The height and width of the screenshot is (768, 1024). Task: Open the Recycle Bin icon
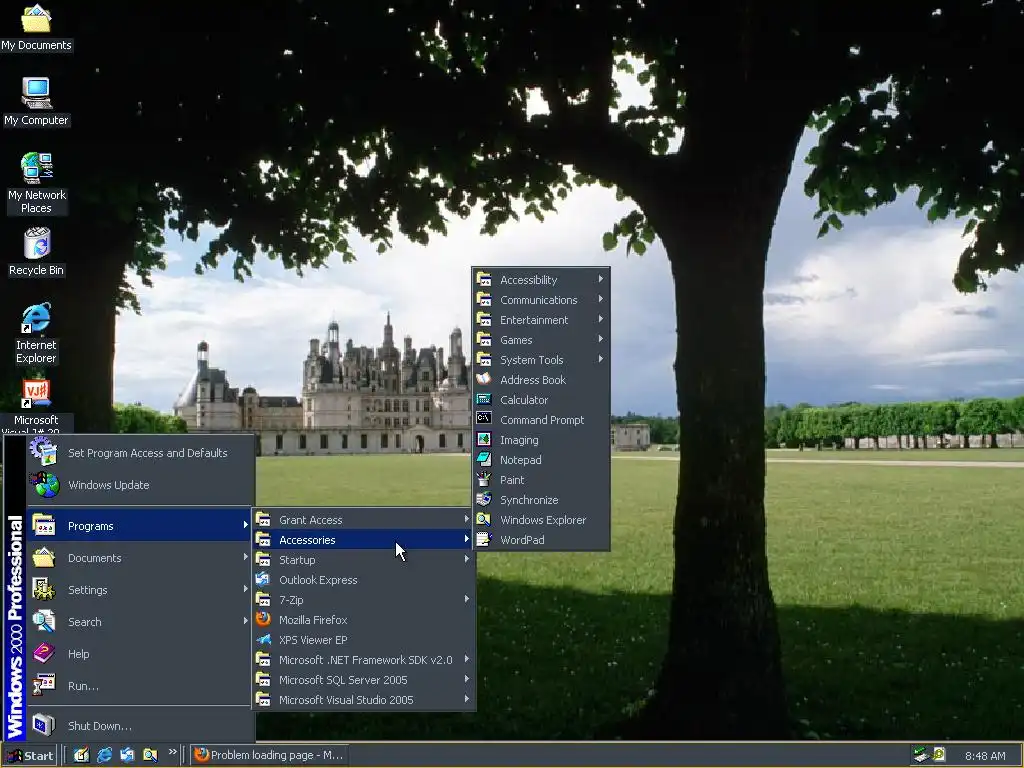coord(36,251)
